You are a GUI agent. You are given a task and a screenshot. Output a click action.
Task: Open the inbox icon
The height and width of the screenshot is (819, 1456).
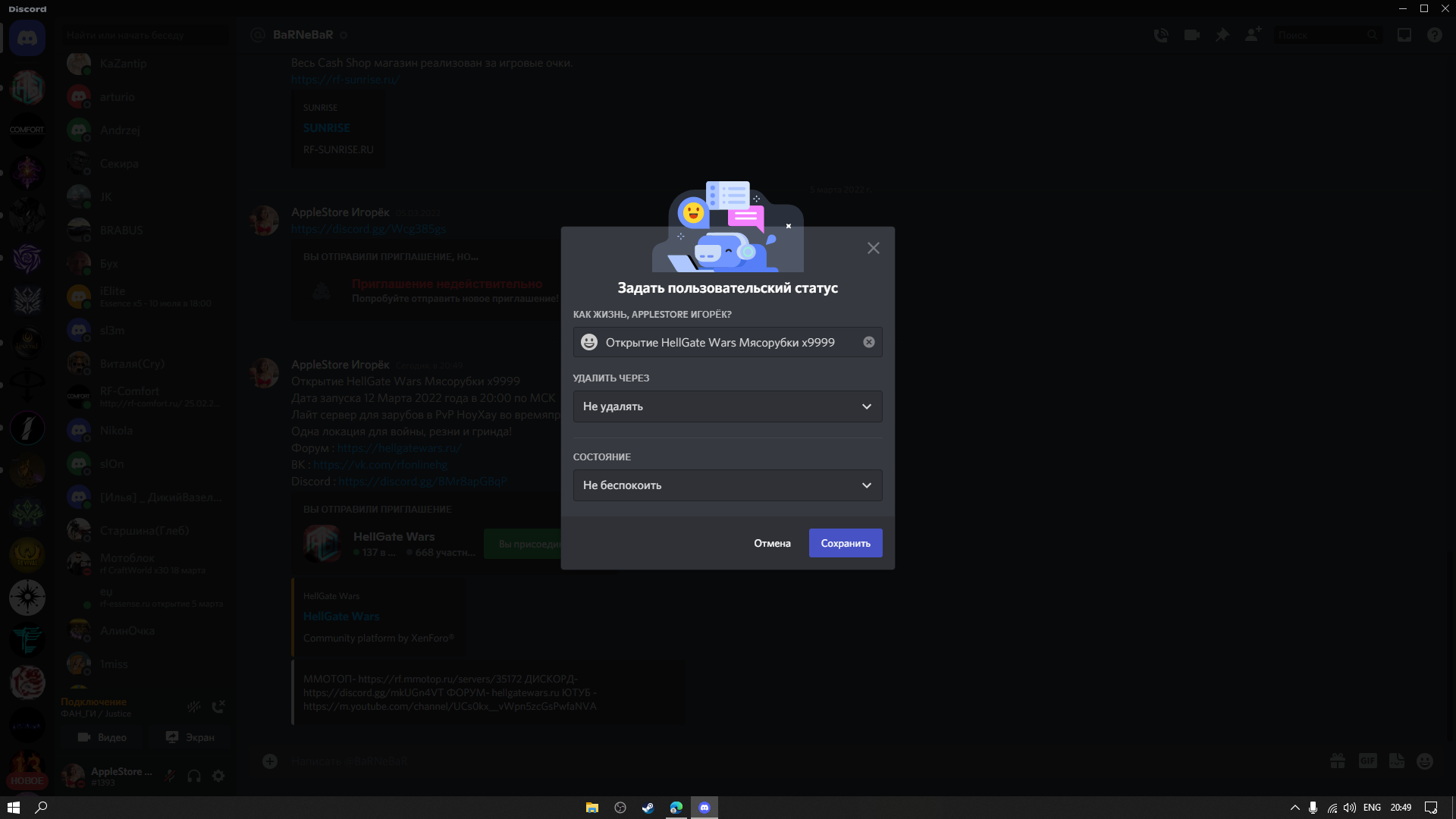pos(1404,35)
